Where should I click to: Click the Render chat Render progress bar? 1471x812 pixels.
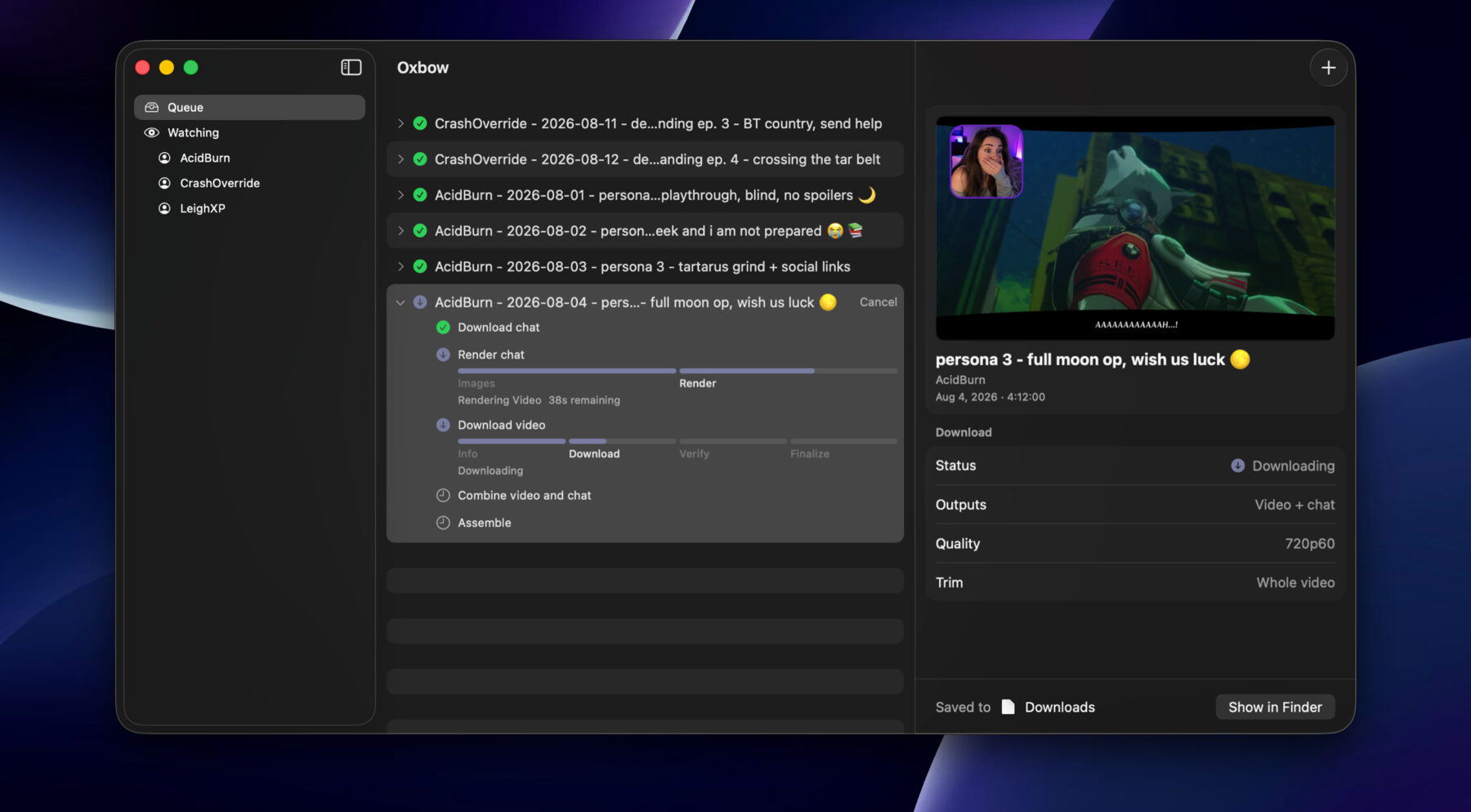click(x=788, y=371)
